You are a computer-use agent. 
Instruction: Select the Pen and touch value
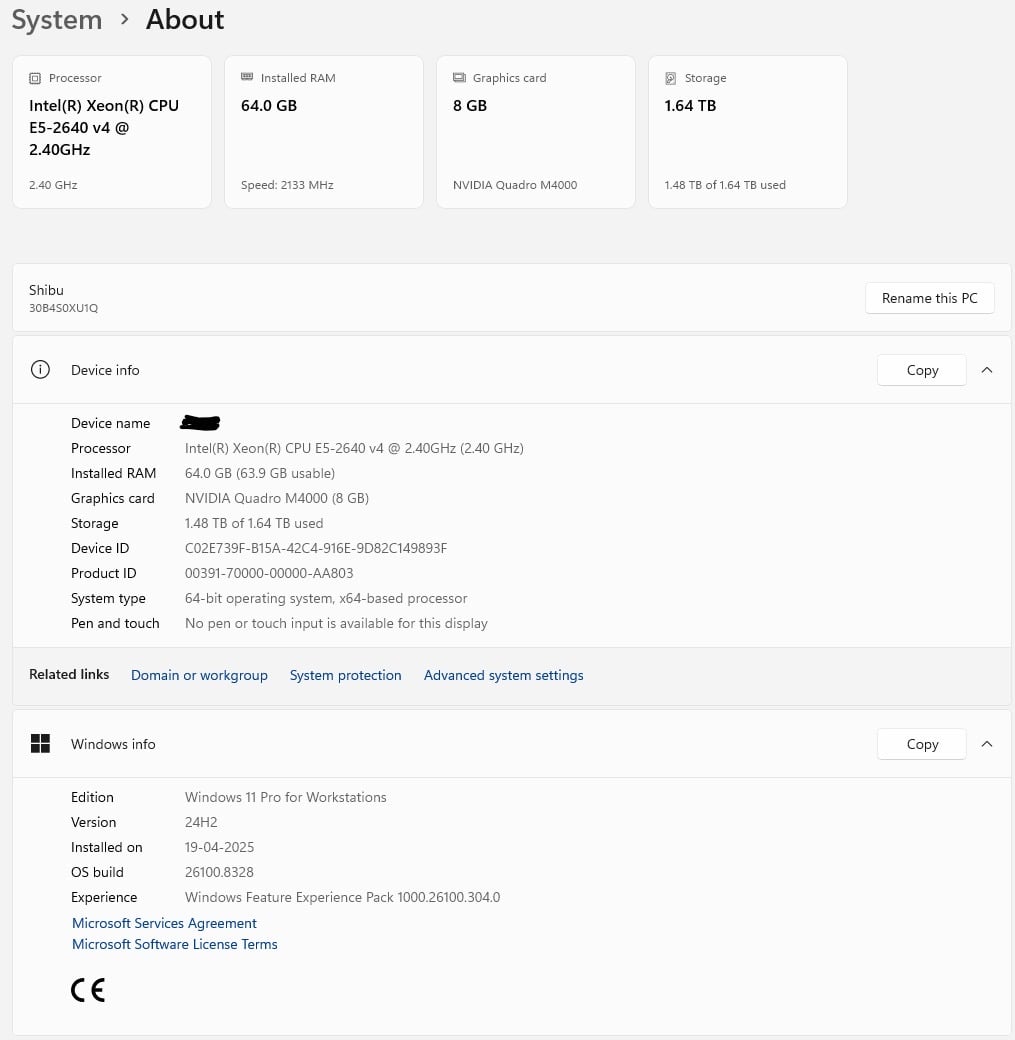(x=336, y=623)
